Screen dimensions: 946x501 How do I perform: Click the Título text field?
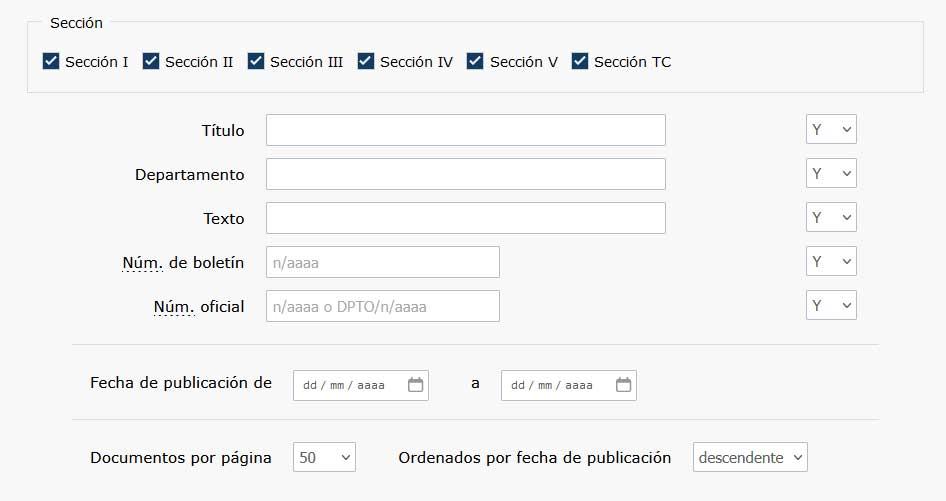point(465,130)
